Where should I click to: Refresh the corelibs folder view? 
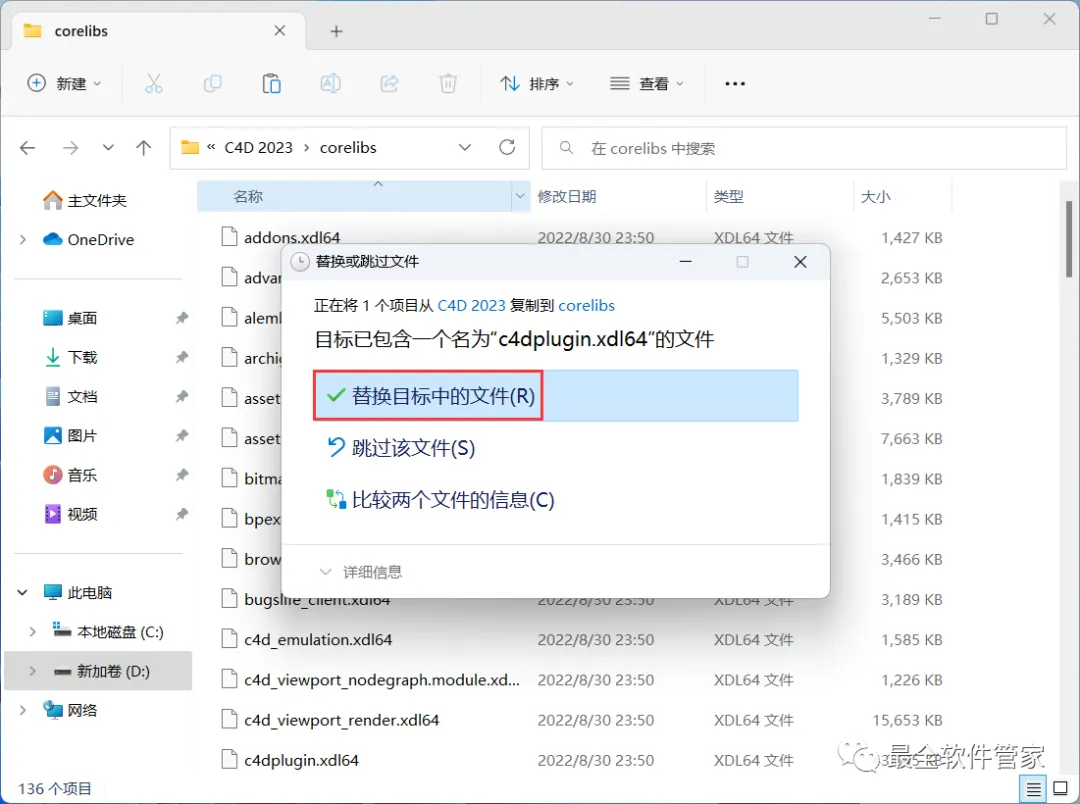507,147
